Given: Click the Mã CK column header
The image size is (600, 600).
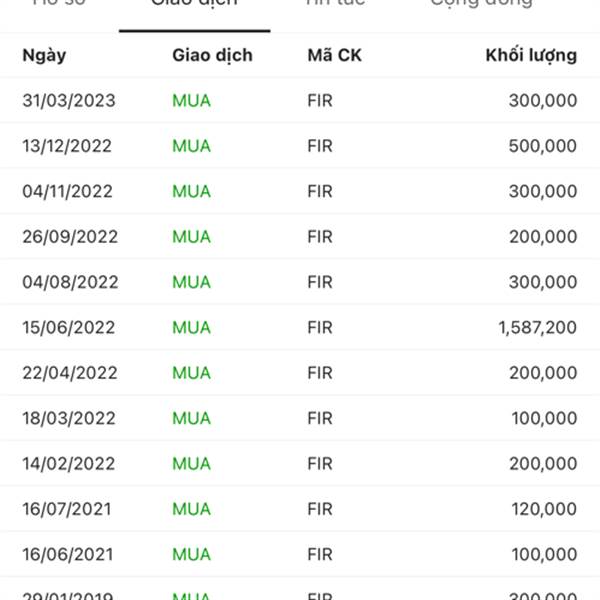Looking at the screenshot, I should [334, 55].
